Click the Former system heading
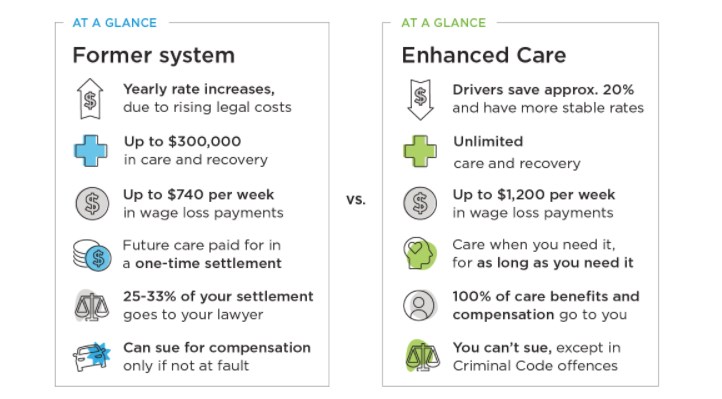The width and height of the screenshot is (722, 399). pos(154,56)
